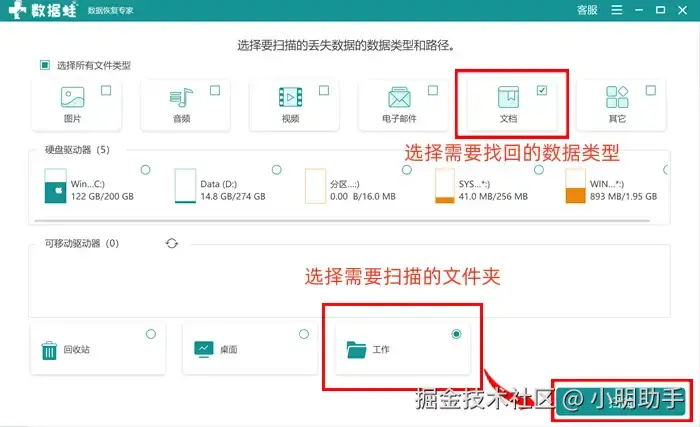
Task: Enable the 图片 file type checkbox
Action: point(106,91)
